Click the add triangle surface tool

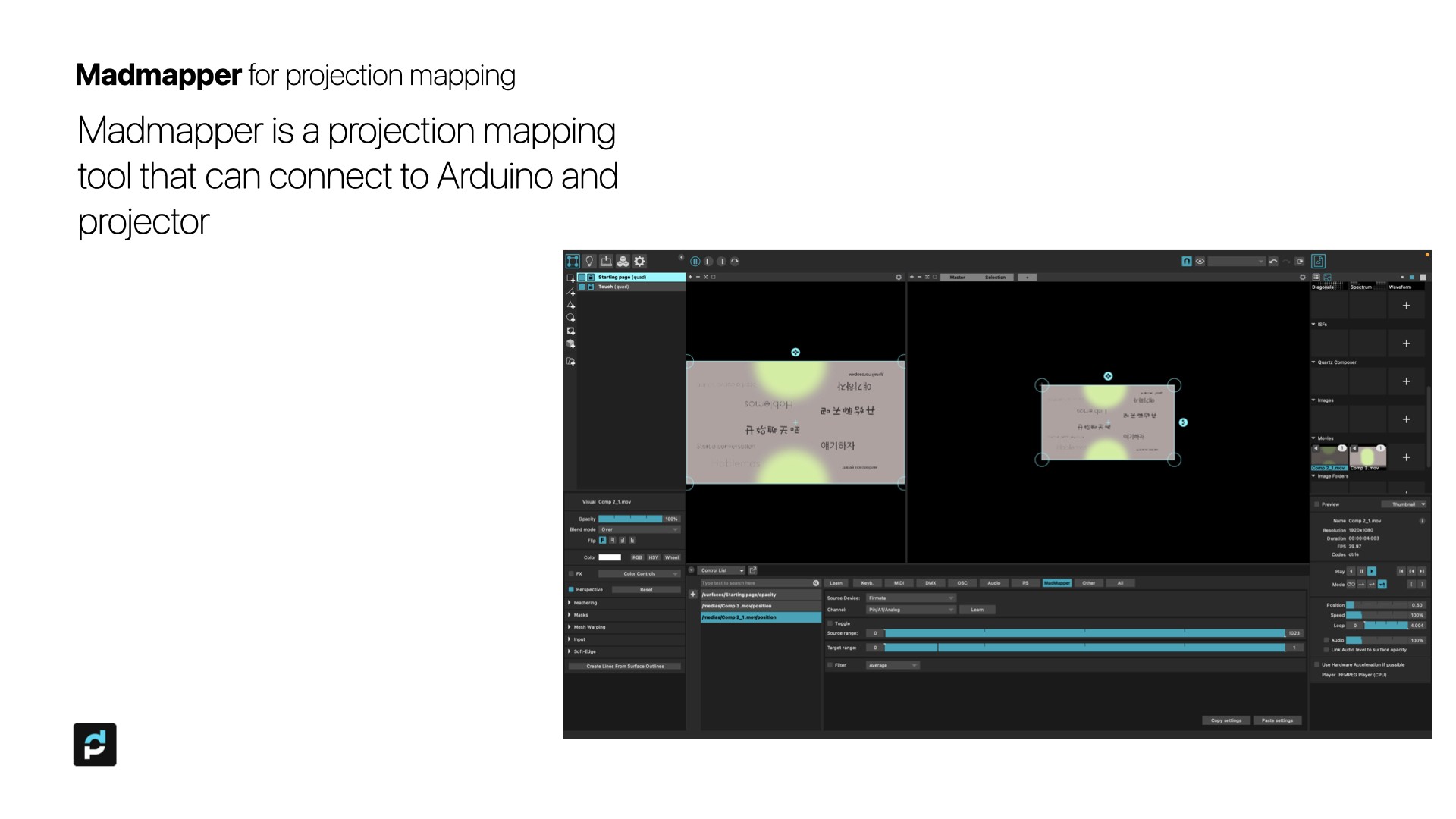tap(571, 305)
